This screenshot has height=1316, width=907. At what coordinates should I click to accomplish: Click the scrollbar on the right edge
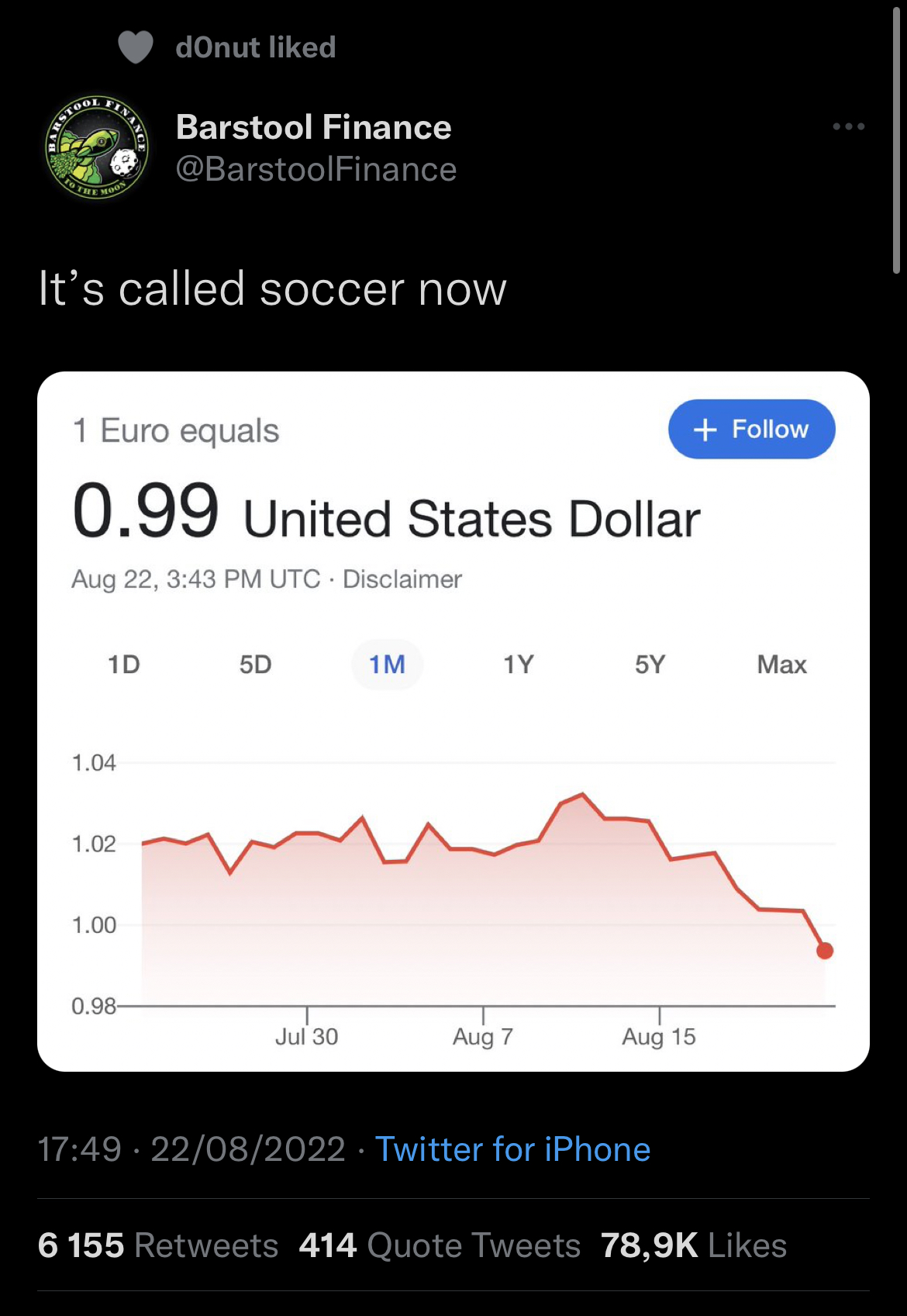click(x=896, y=140)
